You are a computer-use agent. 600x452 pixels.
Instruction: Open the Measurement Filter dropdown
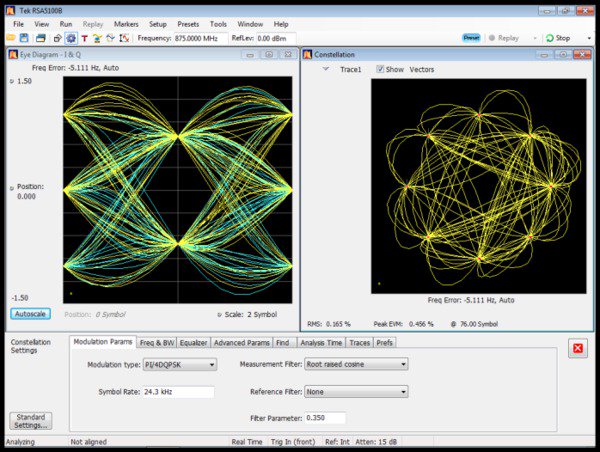[x=356, y=365]
